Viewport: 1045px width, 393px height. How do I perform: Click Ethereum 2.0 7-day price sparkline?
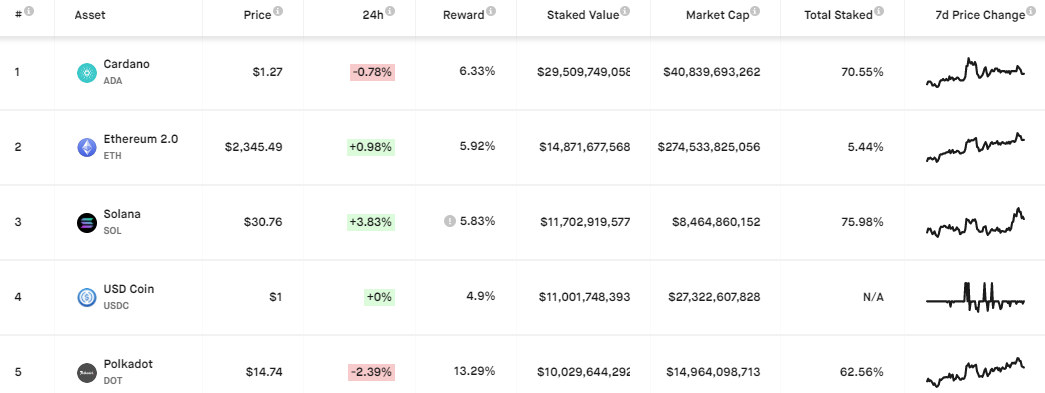coord(976,147)
